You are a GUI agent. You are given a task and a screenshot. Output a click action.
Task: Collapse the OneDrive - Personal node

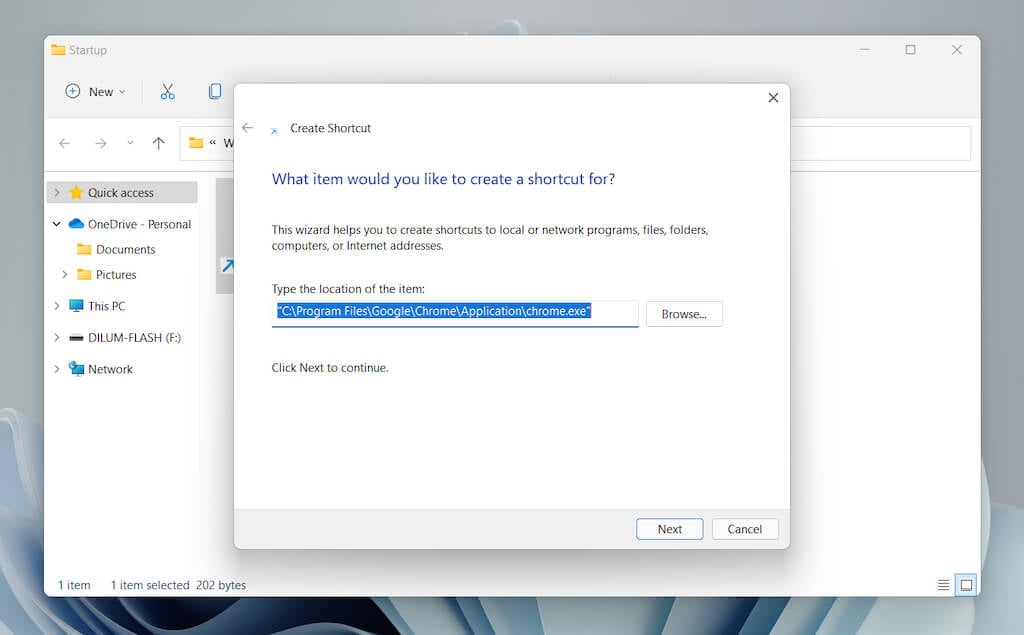pyautogui.click(x=57, y=224)
